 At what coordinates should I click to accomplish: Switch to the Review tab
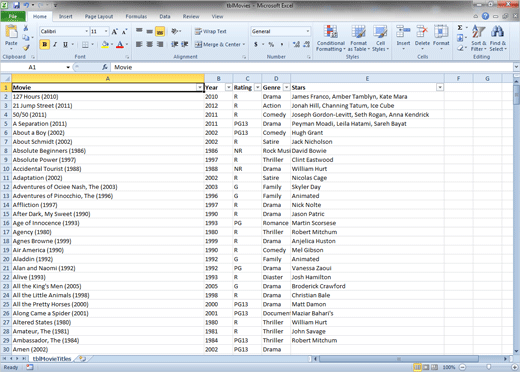[x=191, y=16]
